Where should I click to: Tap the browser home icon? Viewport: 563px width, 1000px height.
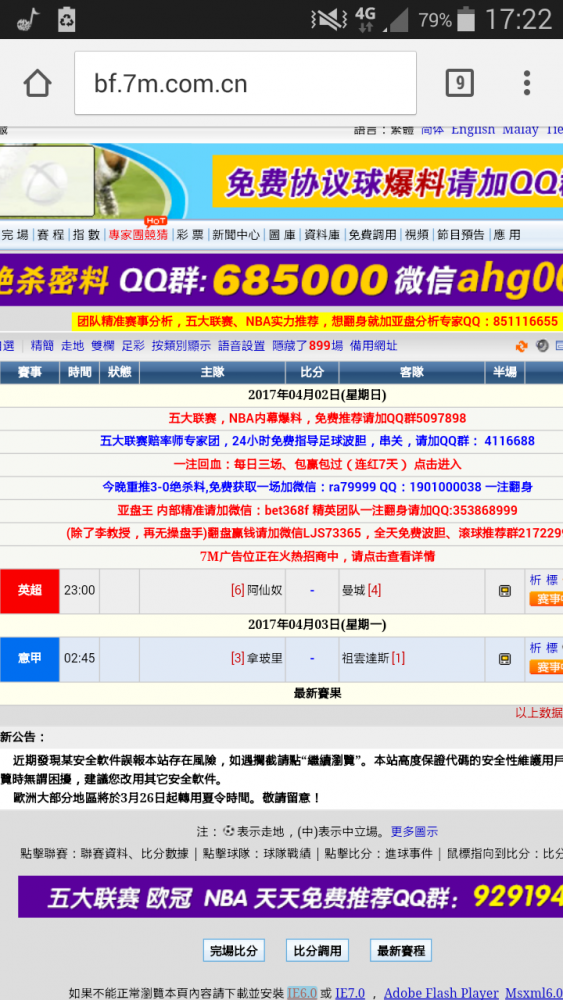[37, 84]
